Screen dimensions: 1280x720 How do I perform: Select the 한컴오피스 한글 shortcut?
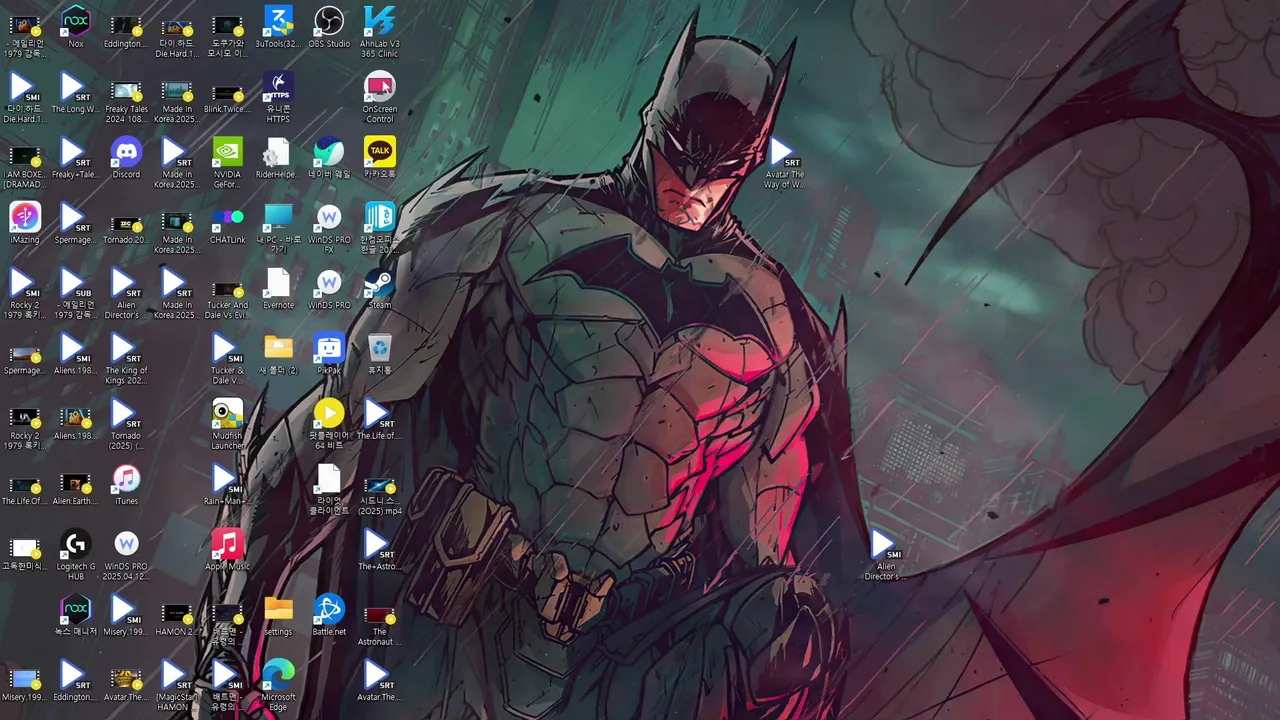380,227
